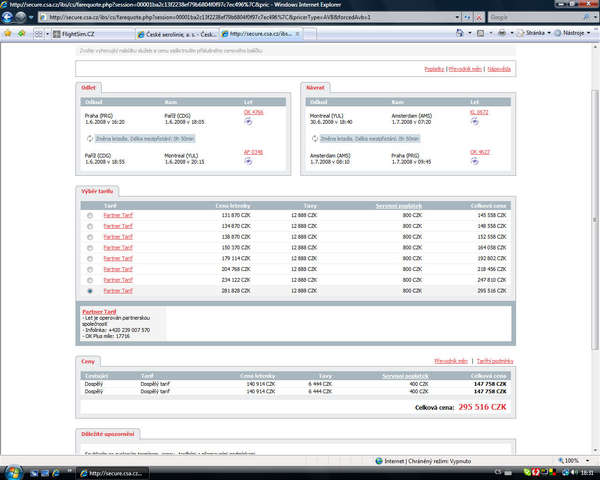Click the Windows Start orb
600x480 pixels.
click(10, 472)
